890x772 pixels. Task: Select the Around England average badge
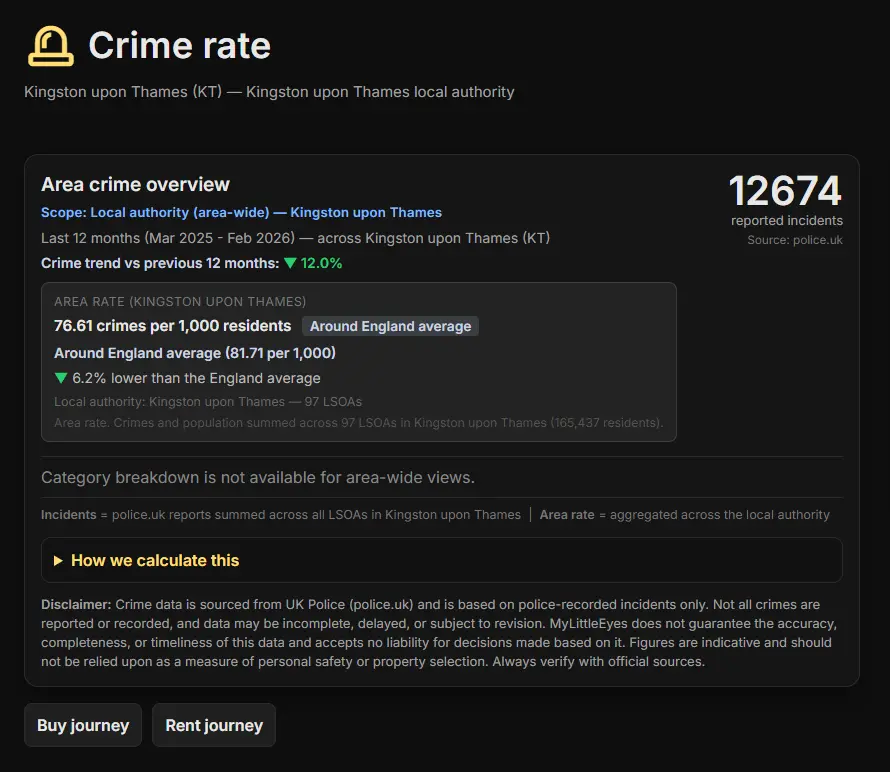coord(390,326)
